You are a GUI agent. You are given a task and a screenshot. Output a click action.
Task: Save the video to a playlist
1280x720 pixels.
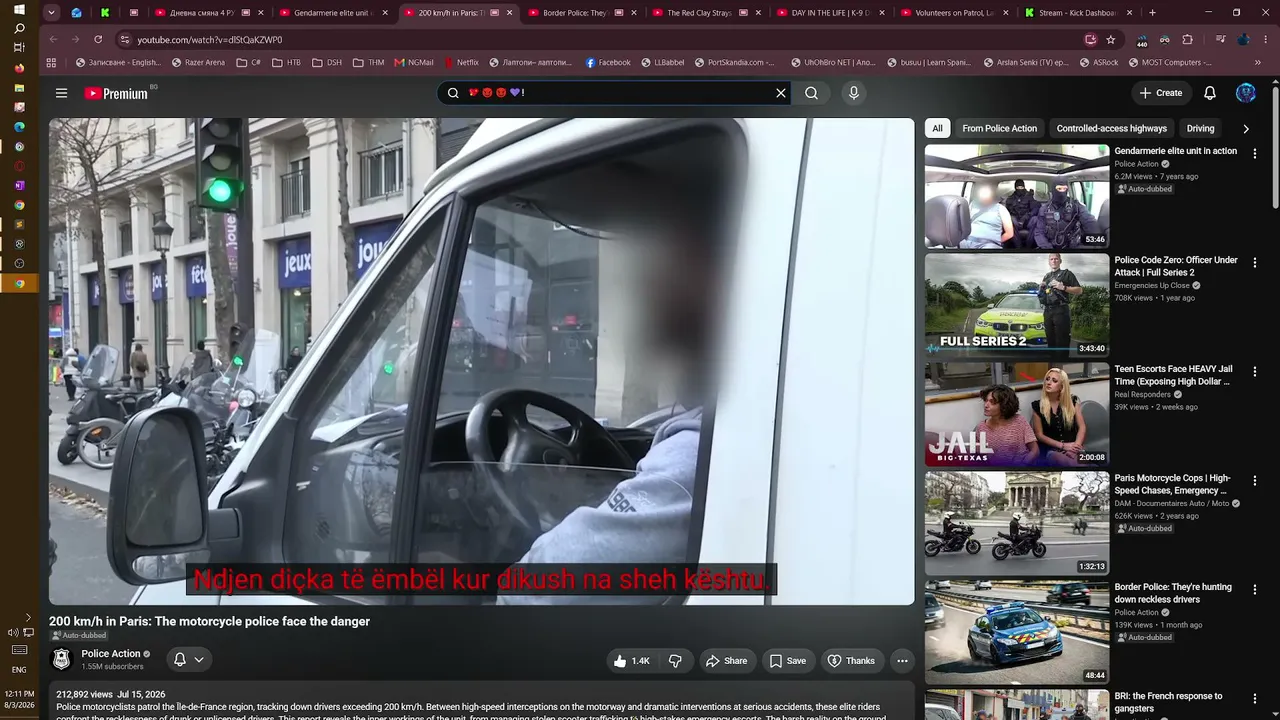pos(787,661)
